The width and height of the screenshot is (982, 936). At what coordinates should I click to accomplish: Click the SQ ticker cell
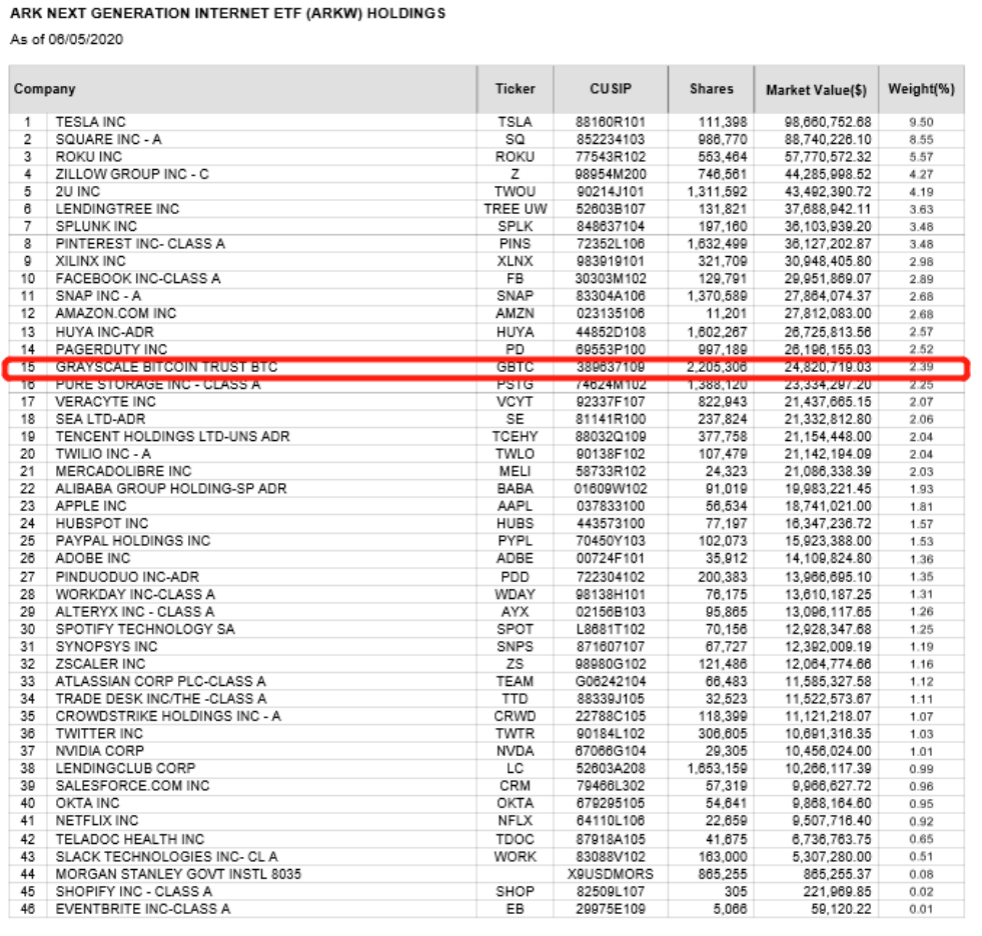(x=515, y=140)
